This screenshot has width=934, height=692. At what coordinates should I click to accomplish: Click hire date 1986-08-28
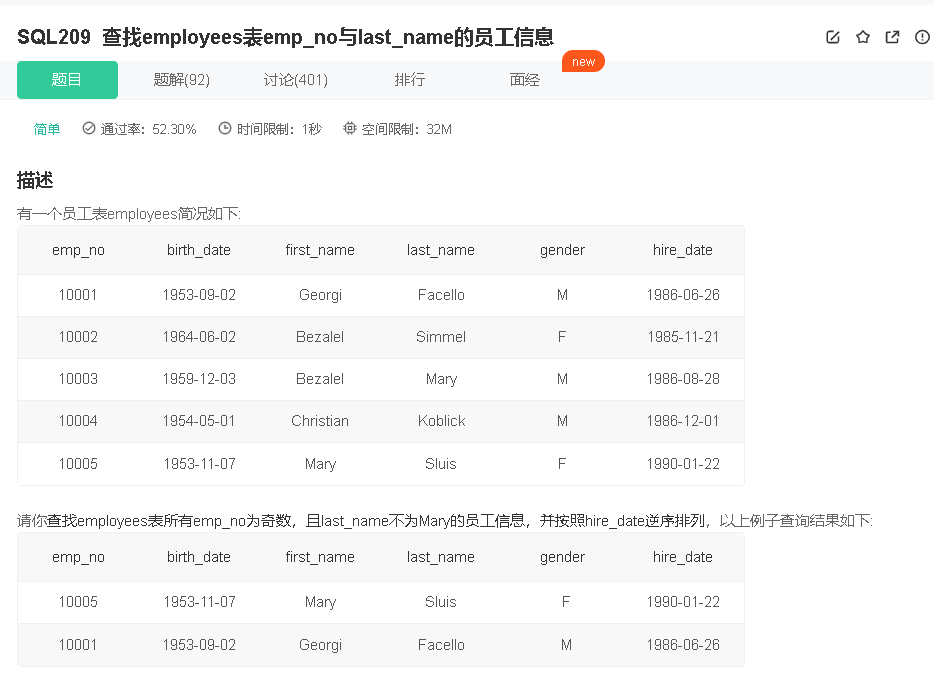pos(683,379)
